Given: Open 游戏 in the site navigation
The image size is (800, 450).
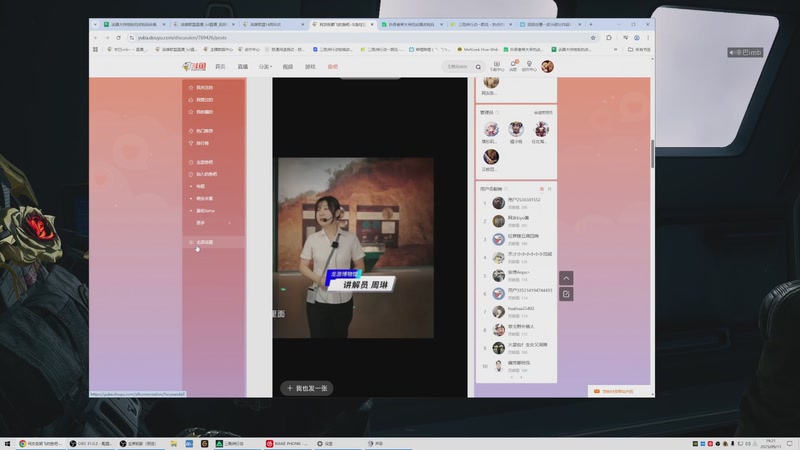Looking at the screenshot, I should click(310, 67).
